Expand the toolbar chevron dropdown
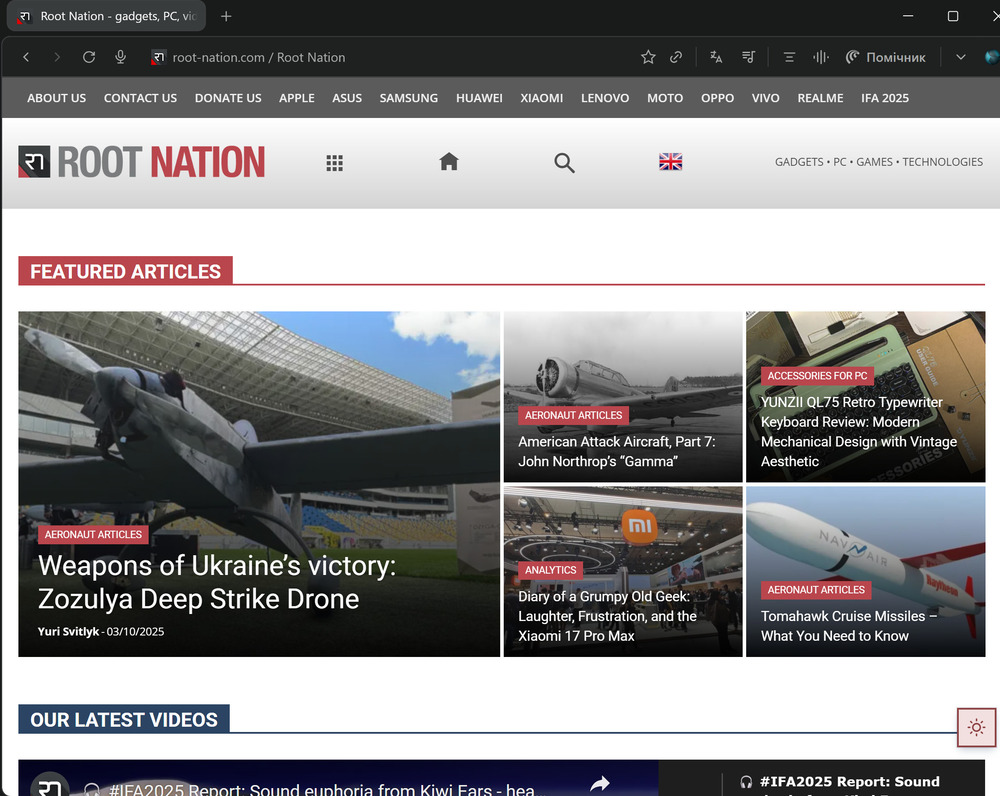Image resolution: width=1000 pixels, height=796 pixels. [960, 57]
